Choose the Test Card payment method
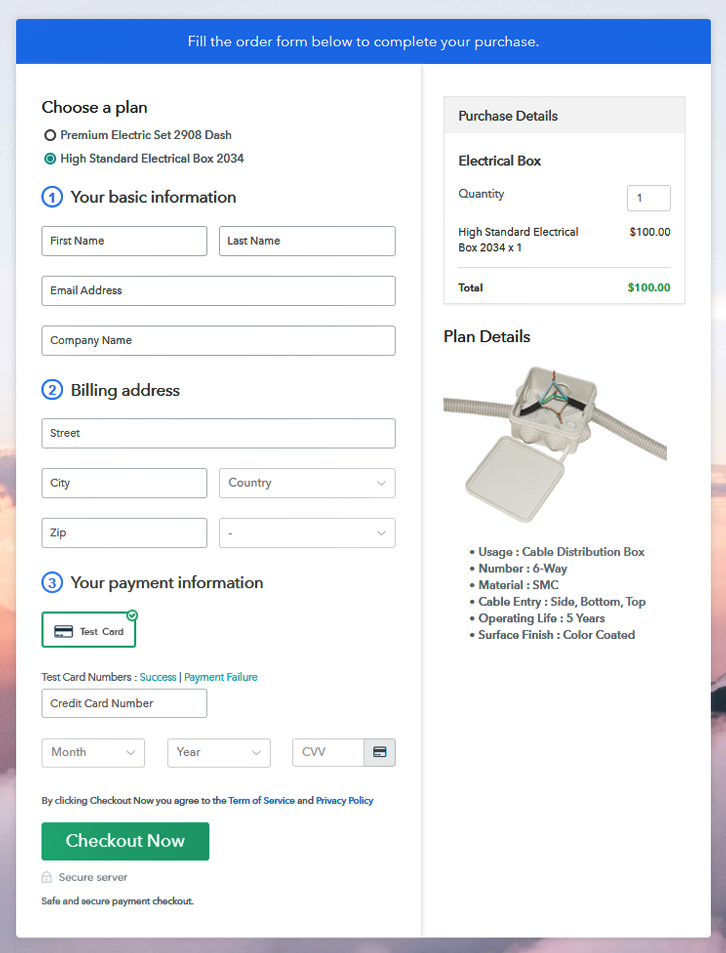The height and width of the screenshot is (953, 726). 89,630
